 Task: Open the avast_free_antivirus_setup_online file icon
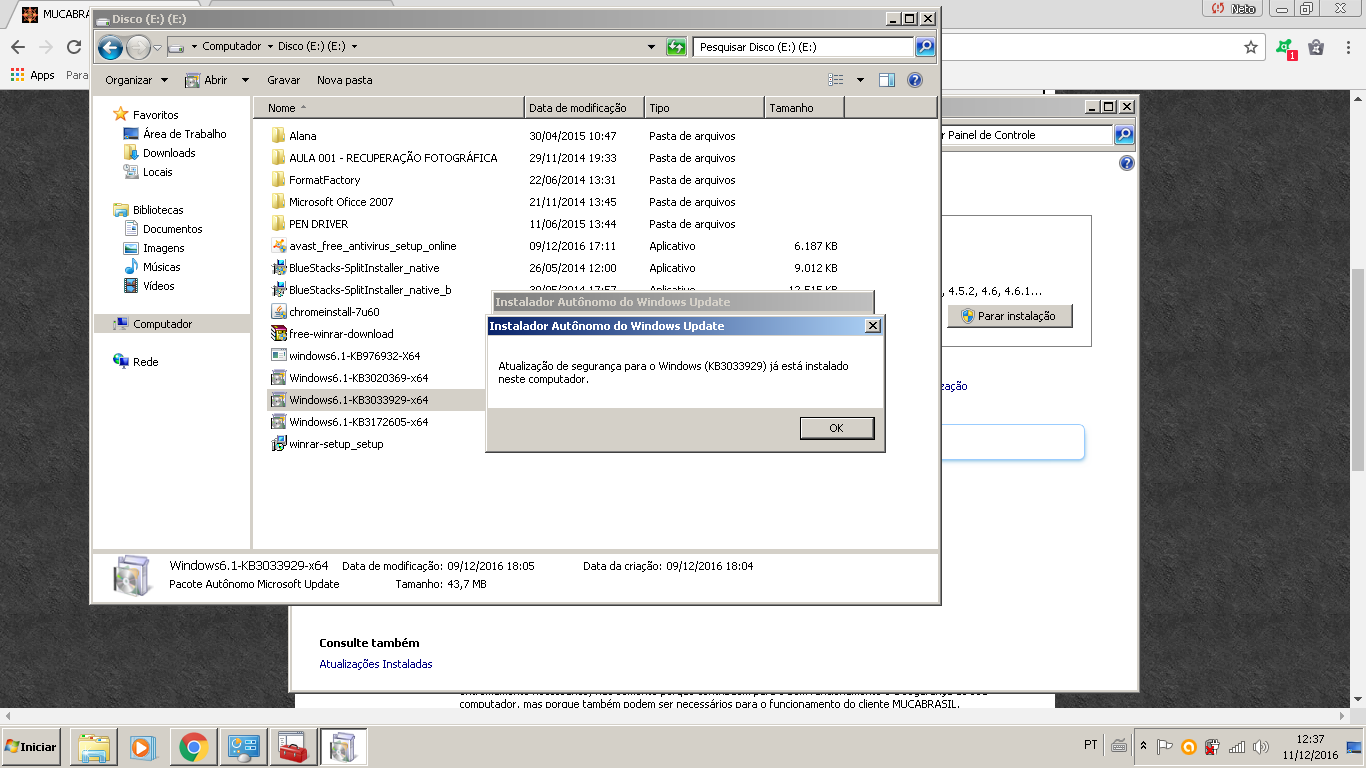tap(279, 246)
